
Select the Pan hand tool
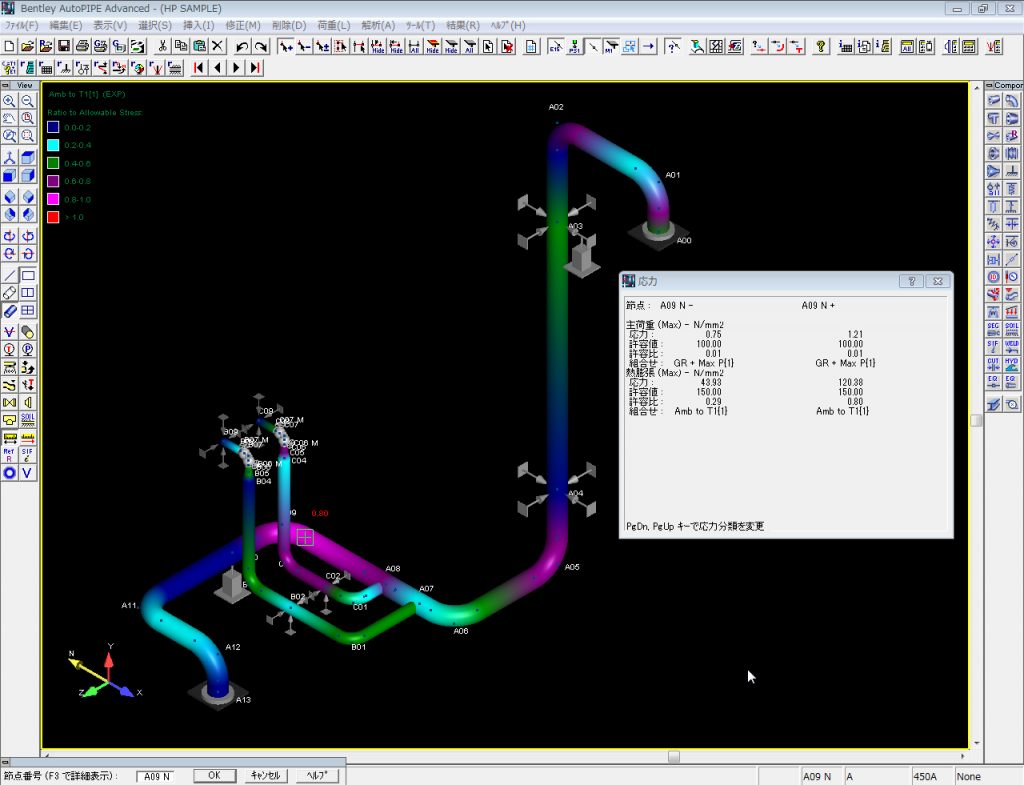(x=9, y=119)
